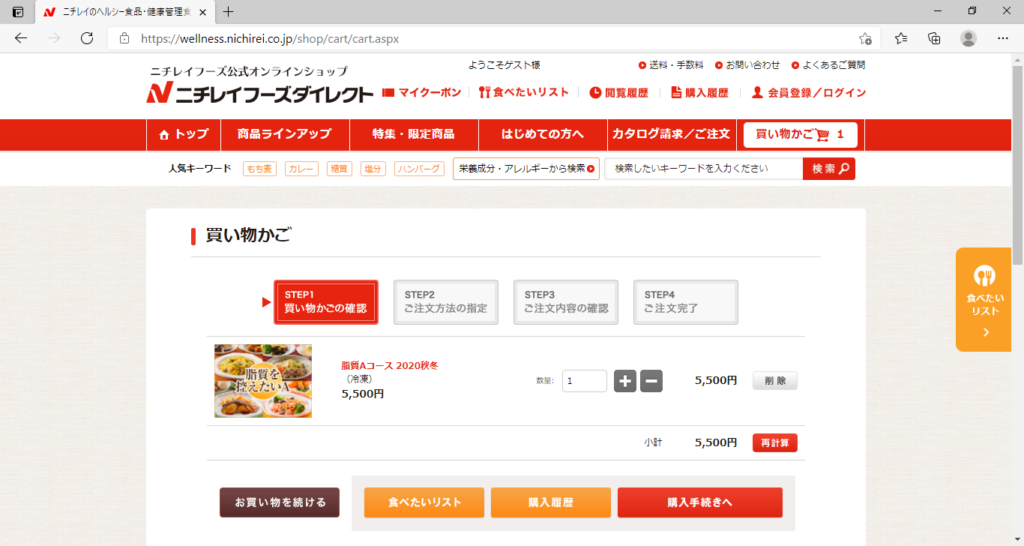Viewport: 1024px width, 546px height.
Task: Open tab actions menu icon
Action: [18, 12]
